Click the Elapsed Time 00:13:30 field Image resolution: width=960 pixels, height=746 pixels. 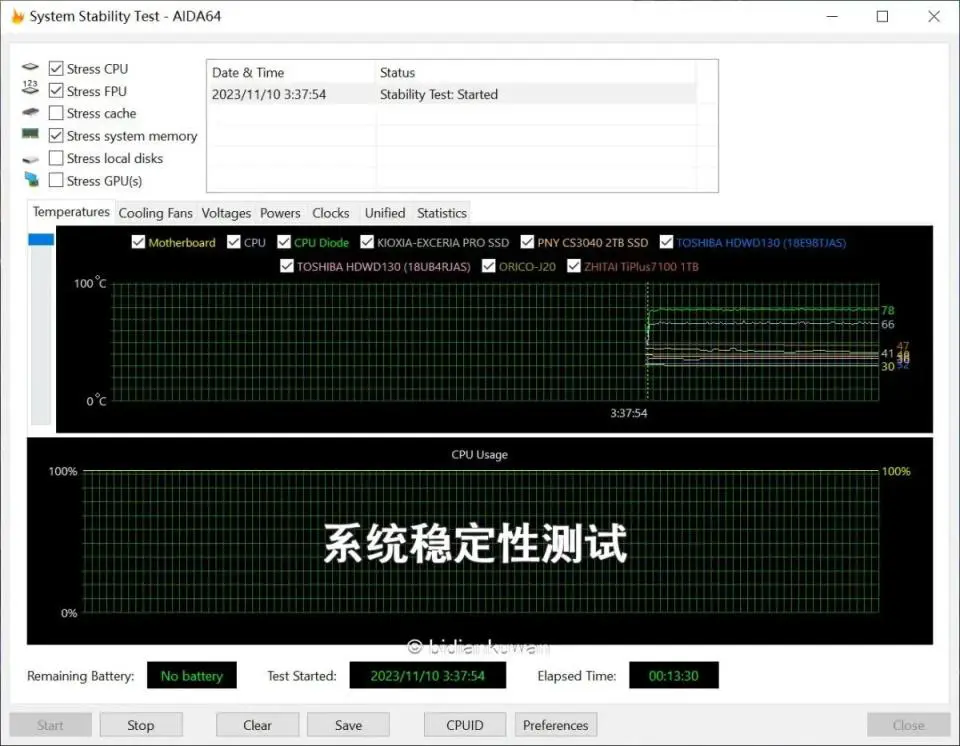(x=673, y=676)
